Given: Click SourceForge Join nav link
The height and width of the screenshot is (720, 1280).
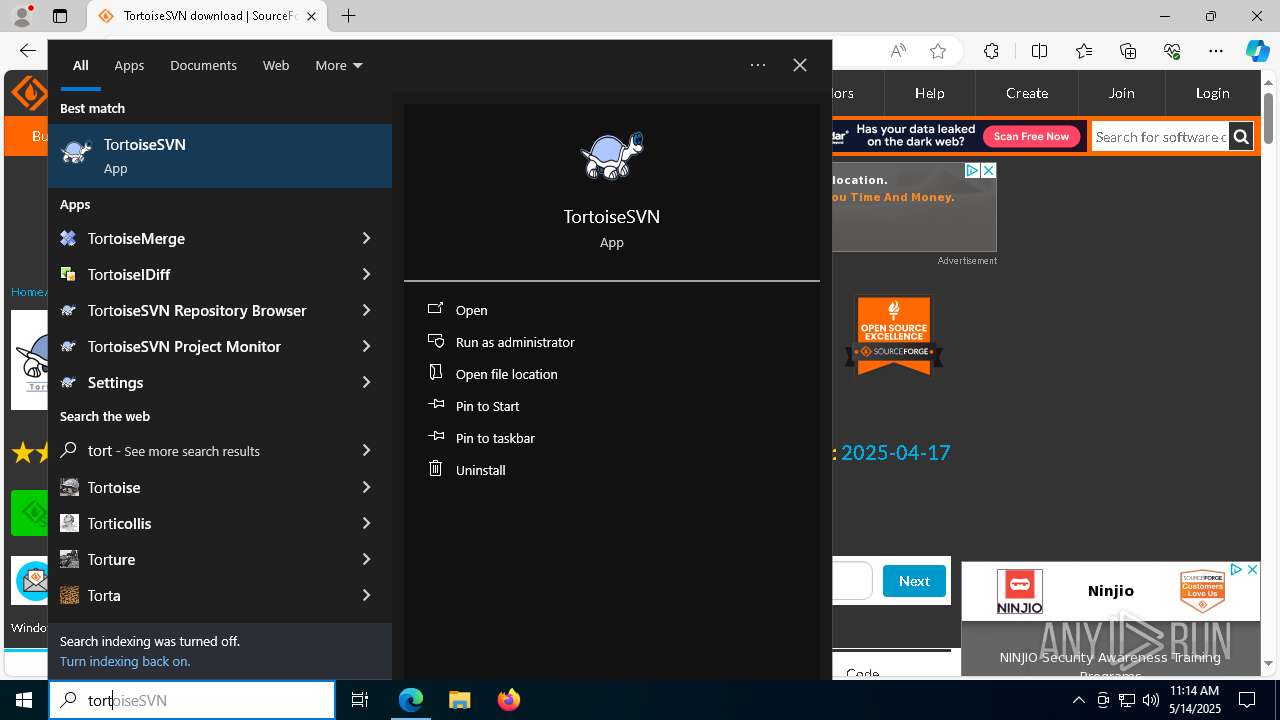Looking at the screenshot, I should coord(1121,93).
